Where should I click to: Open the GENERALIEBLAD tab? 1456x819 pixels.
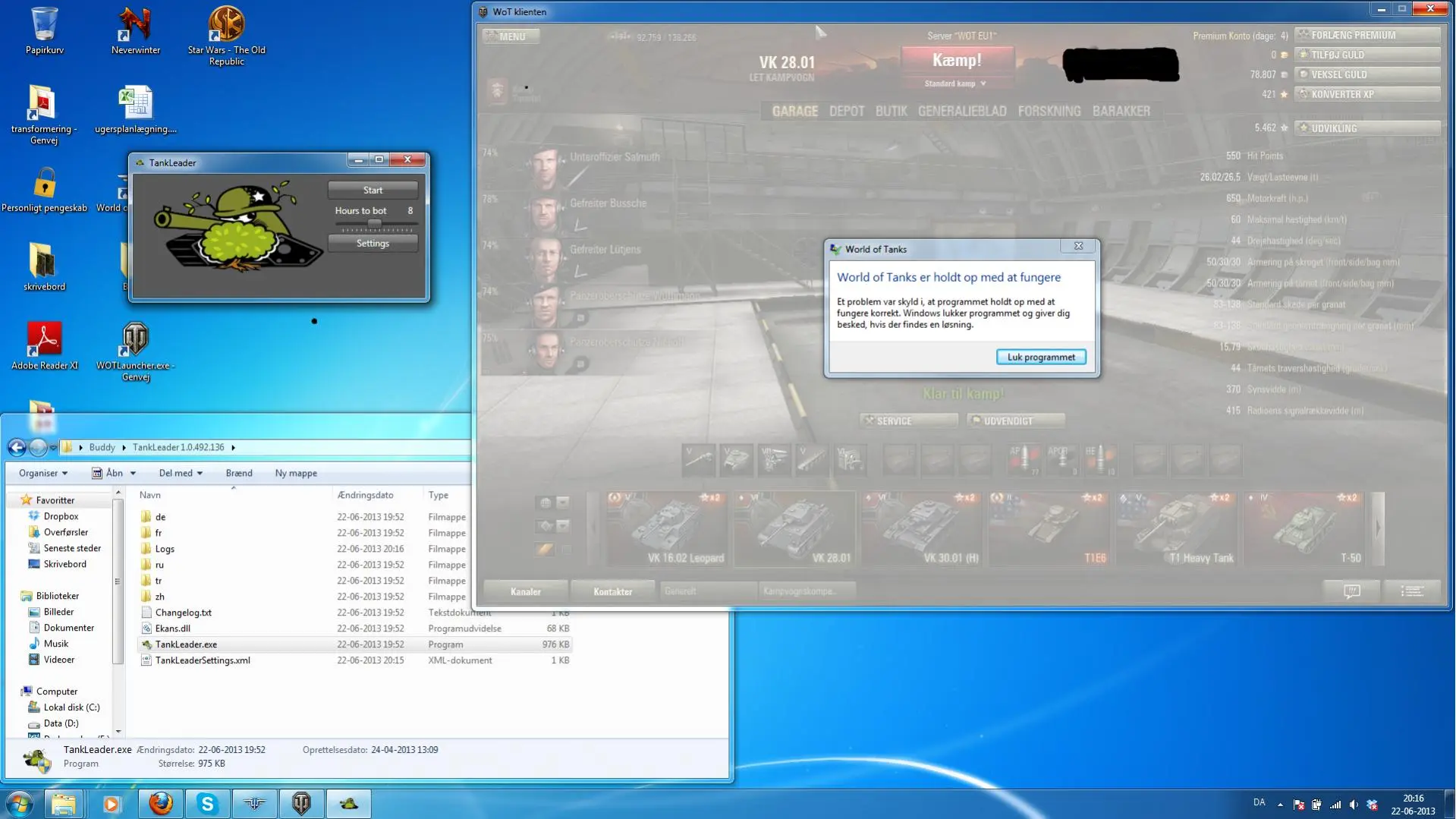962,111
